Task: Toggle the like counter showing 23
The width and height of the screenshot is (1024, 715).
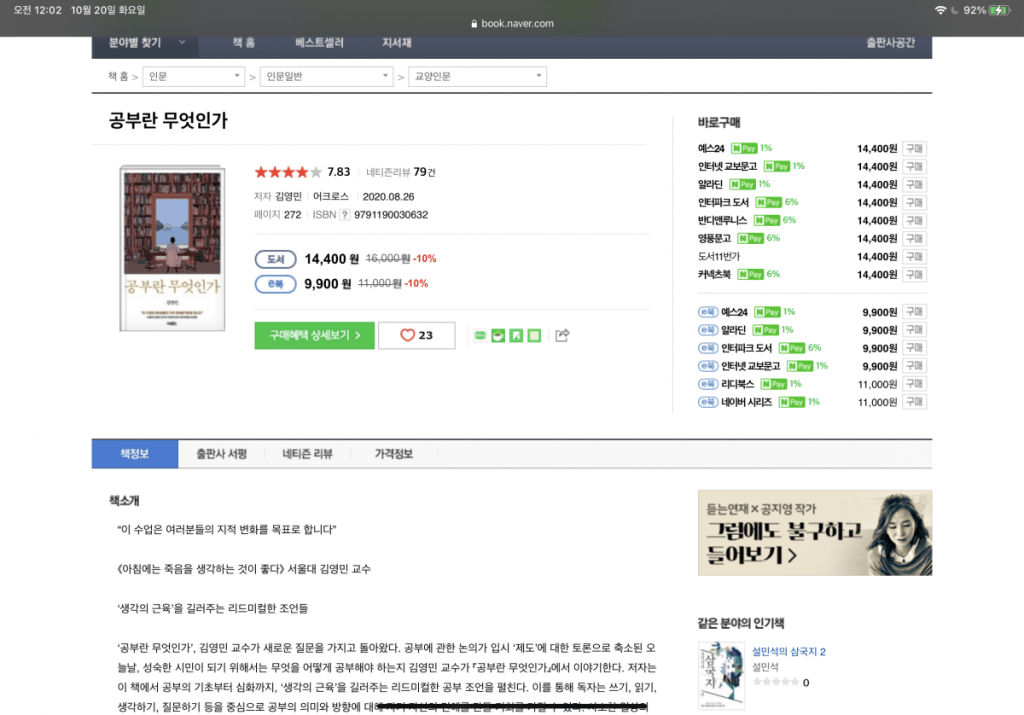Action: (x=417, y=335)
